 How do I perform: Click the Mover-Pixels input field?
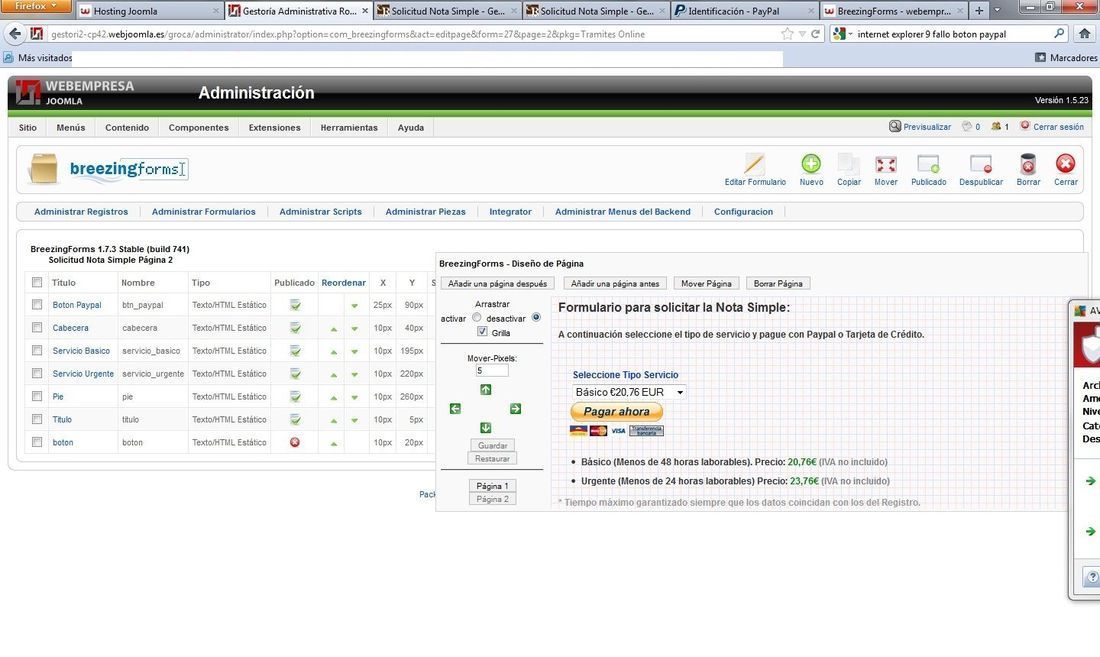pos(492,370)
